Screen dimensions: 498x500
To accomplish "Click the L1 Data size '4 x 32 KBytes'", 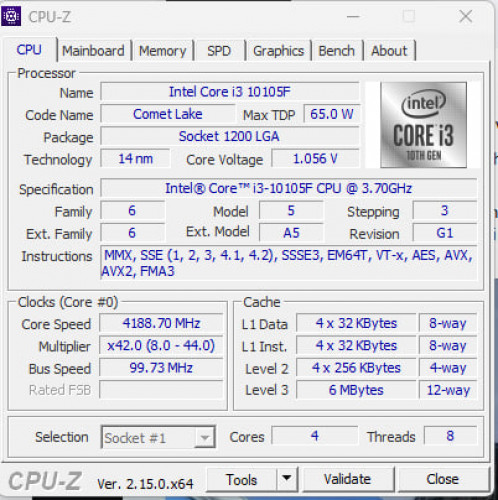I will tap(356, 323).
